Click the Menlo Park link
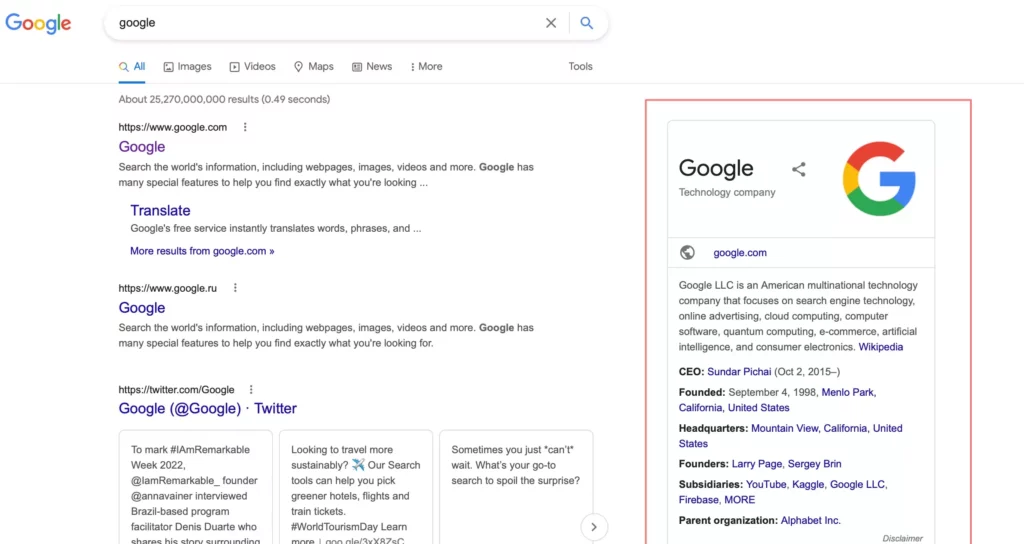1024x544 pixels. click(847, 392)
